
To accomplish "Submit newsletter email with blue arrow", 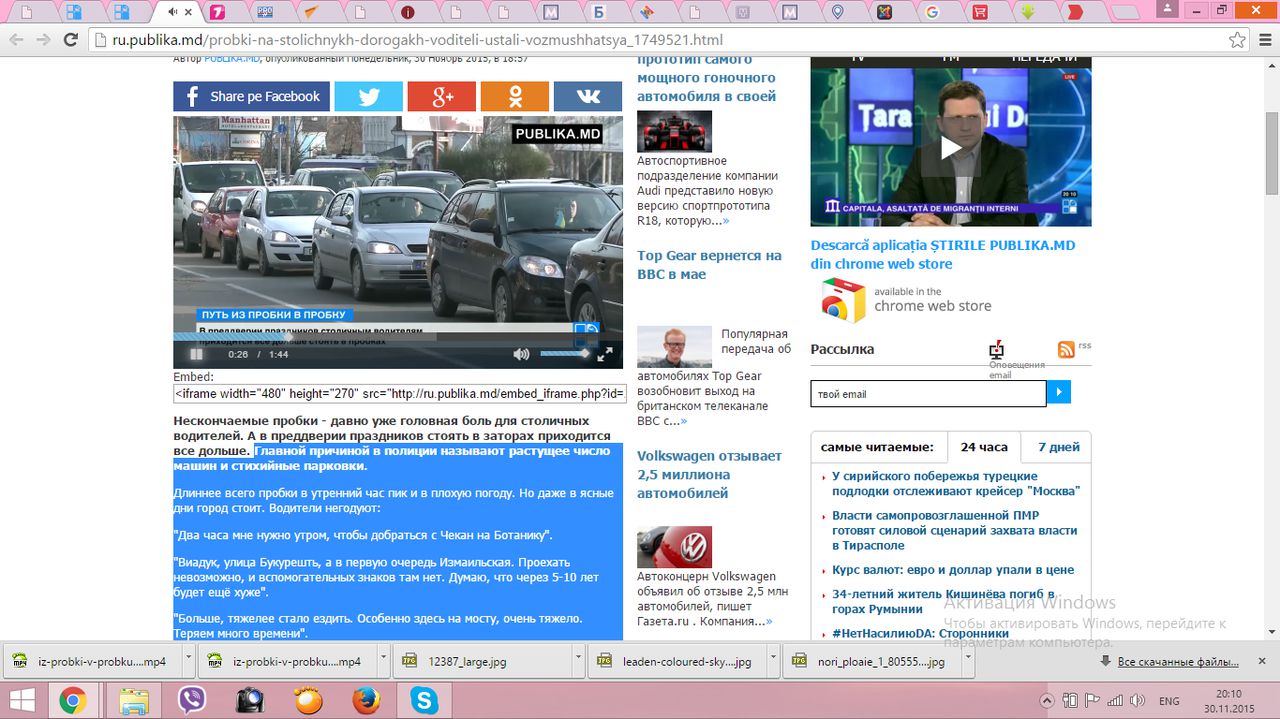I will (x=1059, y=392).
